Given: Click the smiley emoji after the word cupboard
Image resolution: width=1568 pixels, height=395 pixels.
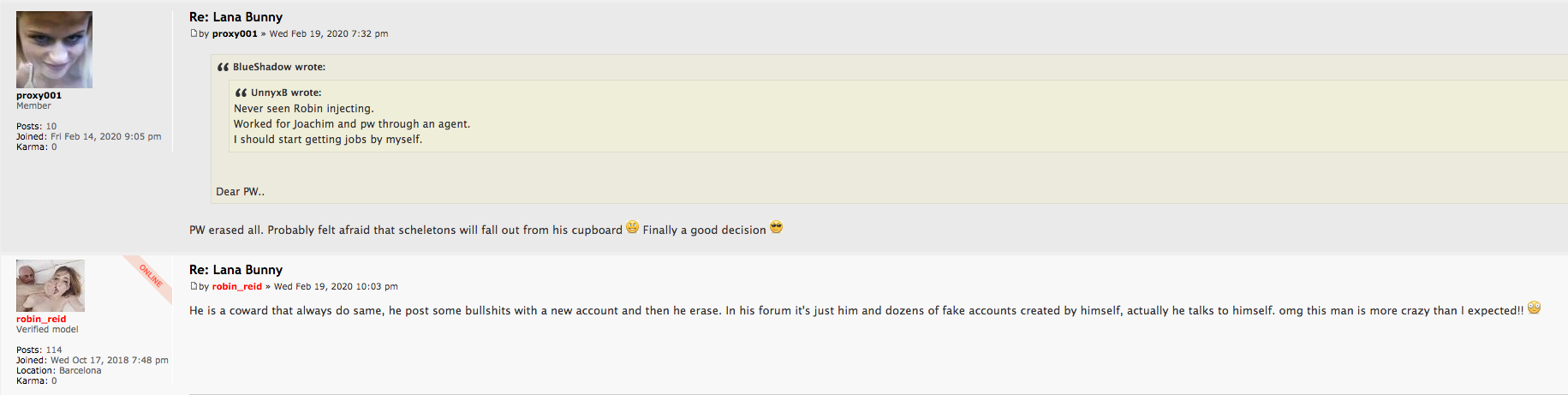Looking at the screenshot, I should (633, 228).
